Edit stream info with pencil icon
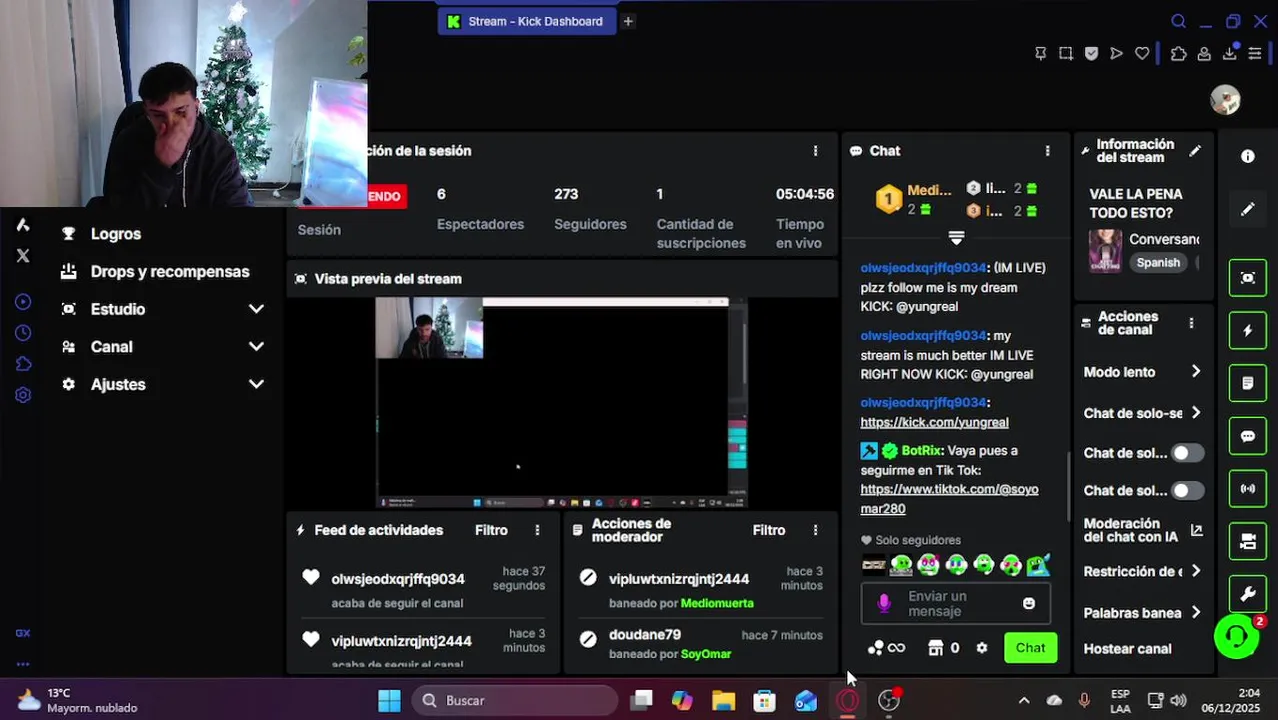Screen dimensions: 1278x720 [x=1195, y=151]
